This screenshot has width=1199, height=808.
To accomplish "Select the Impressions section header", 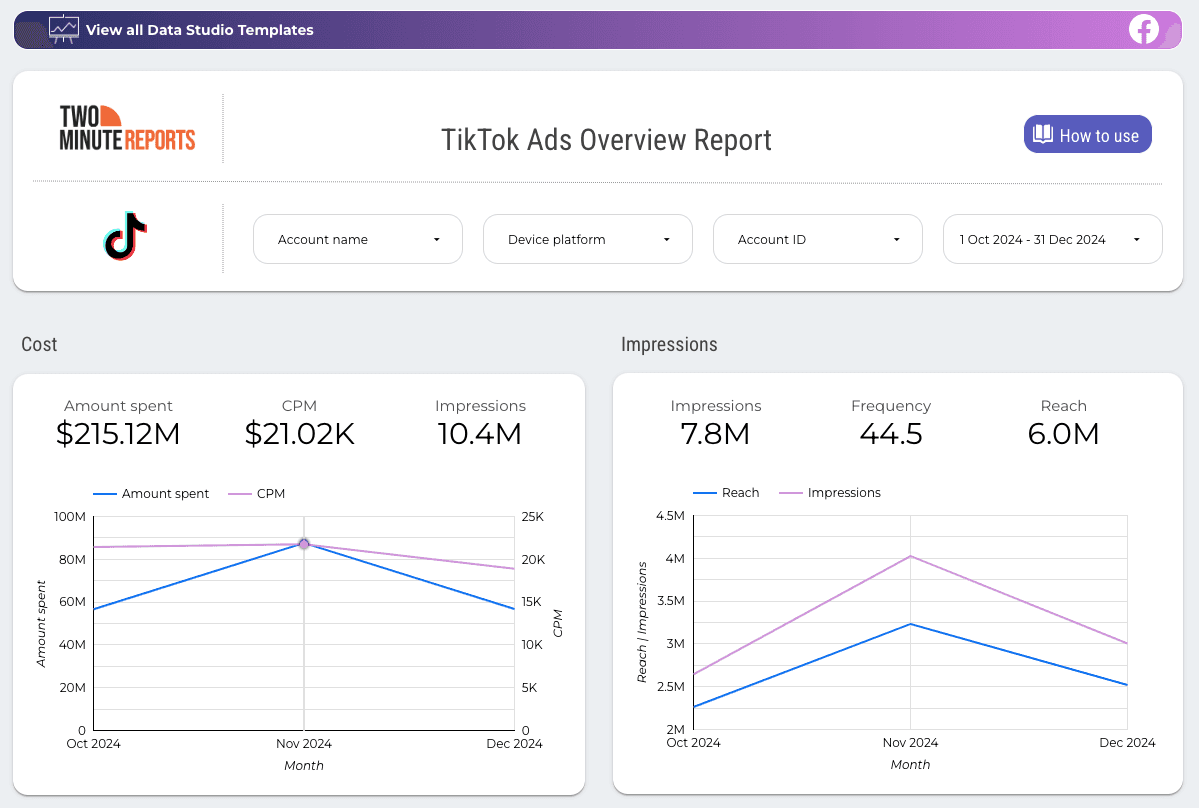I will tap(669, 344).
